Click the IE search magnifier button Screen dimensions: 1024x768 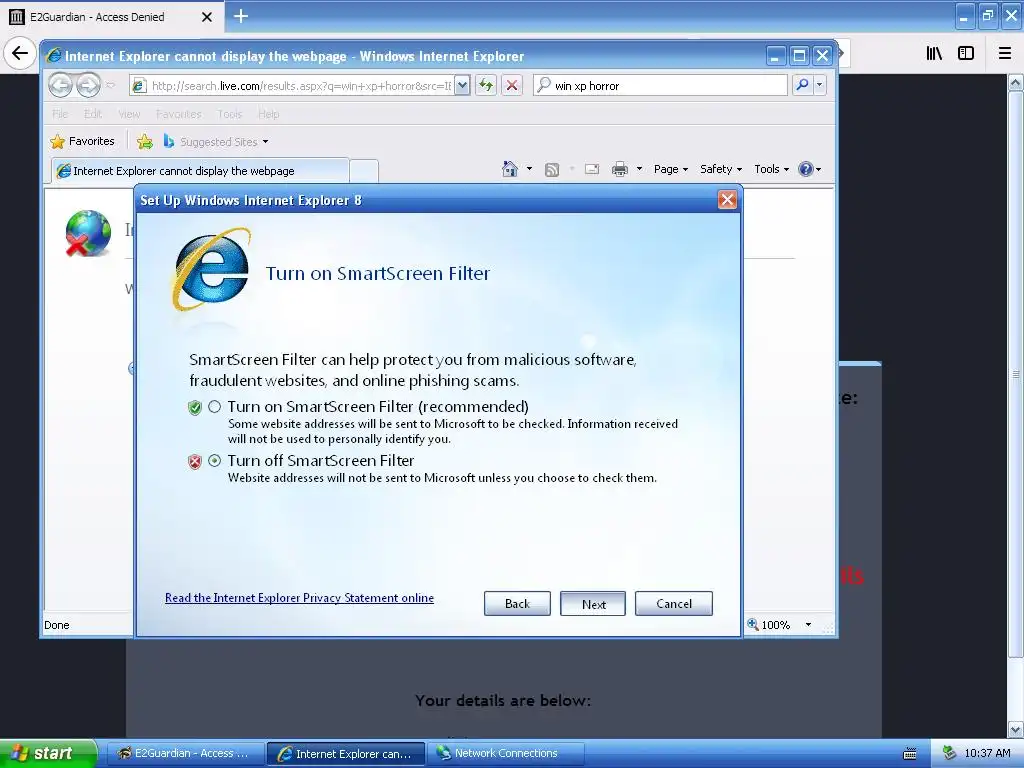coord(803,85)
